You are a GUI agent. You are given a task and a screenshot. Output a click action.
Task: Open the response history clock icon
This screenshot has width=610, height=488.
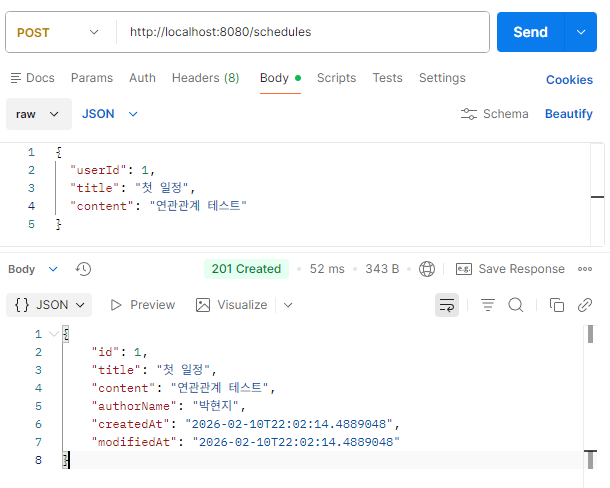83,269
